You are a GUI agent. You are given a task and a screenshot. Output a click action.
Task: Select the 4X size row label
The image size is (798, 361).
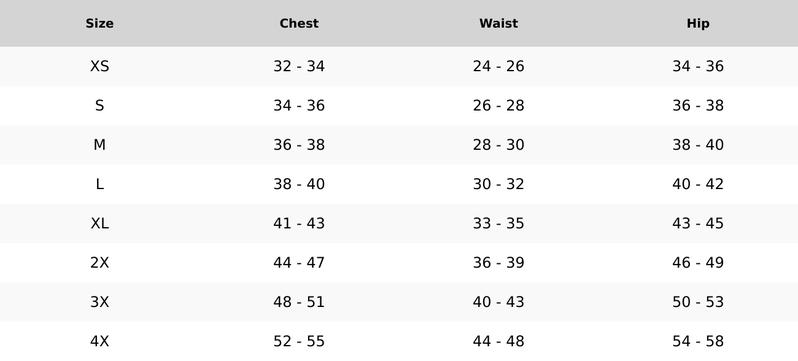[x=99, y=341]
